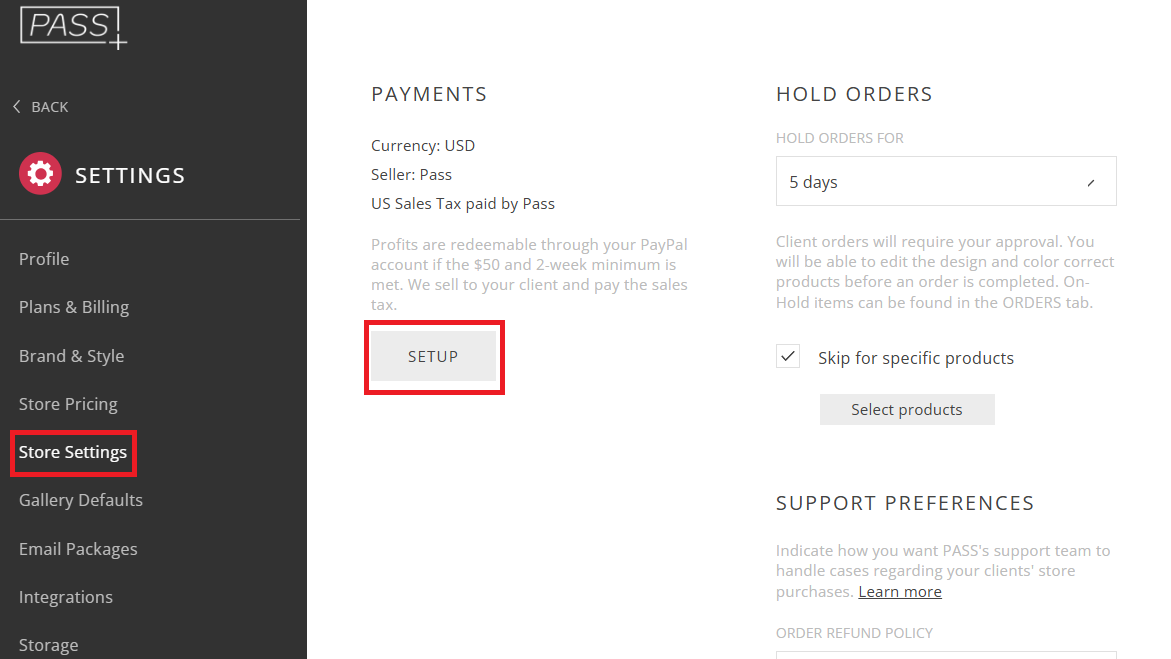Open the Profile settings page
The height and width of the screenshot is (659, 1171).
tap(44, 259)
